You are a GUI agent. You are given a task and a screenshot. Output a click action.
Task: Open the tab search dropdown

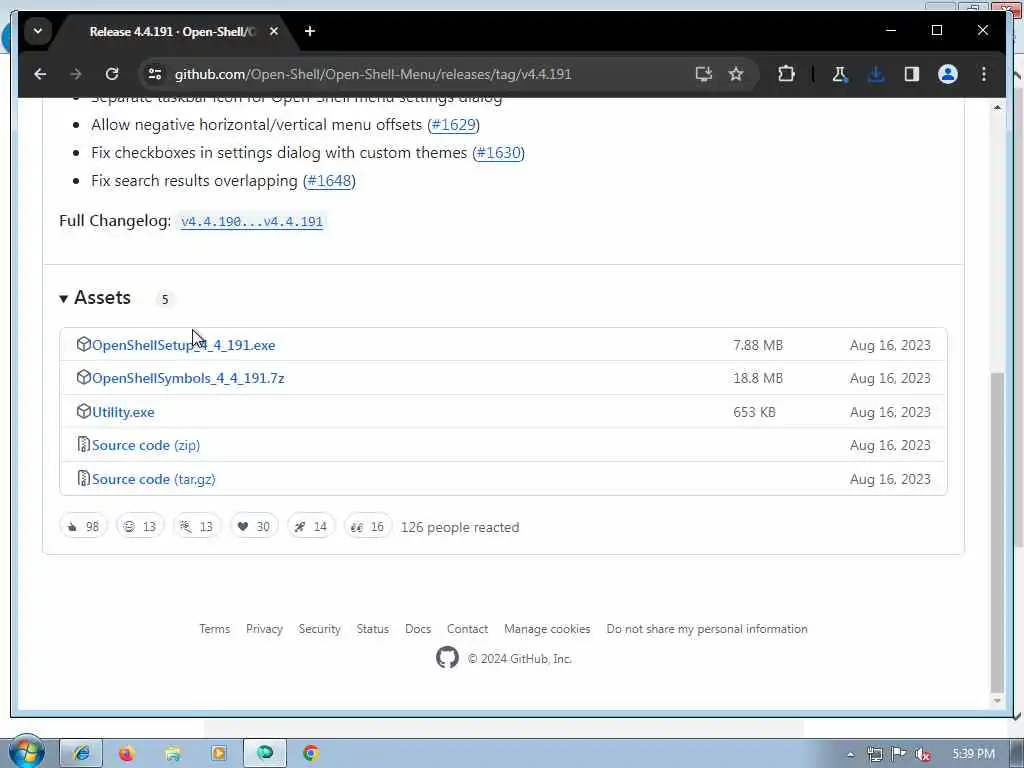[x=38, y=31]
